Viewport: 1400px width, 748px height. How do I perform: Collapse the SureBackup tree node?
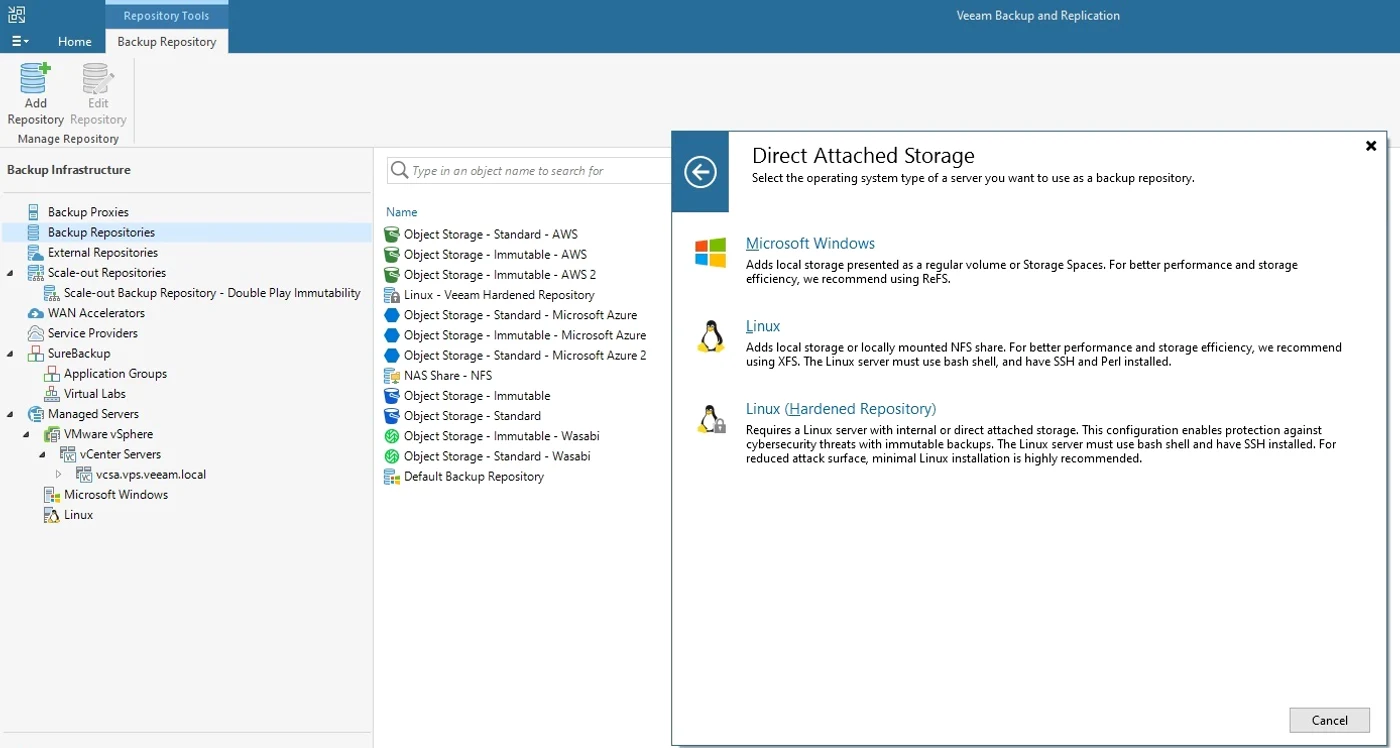pyautogui.click(x=11, y=353)
